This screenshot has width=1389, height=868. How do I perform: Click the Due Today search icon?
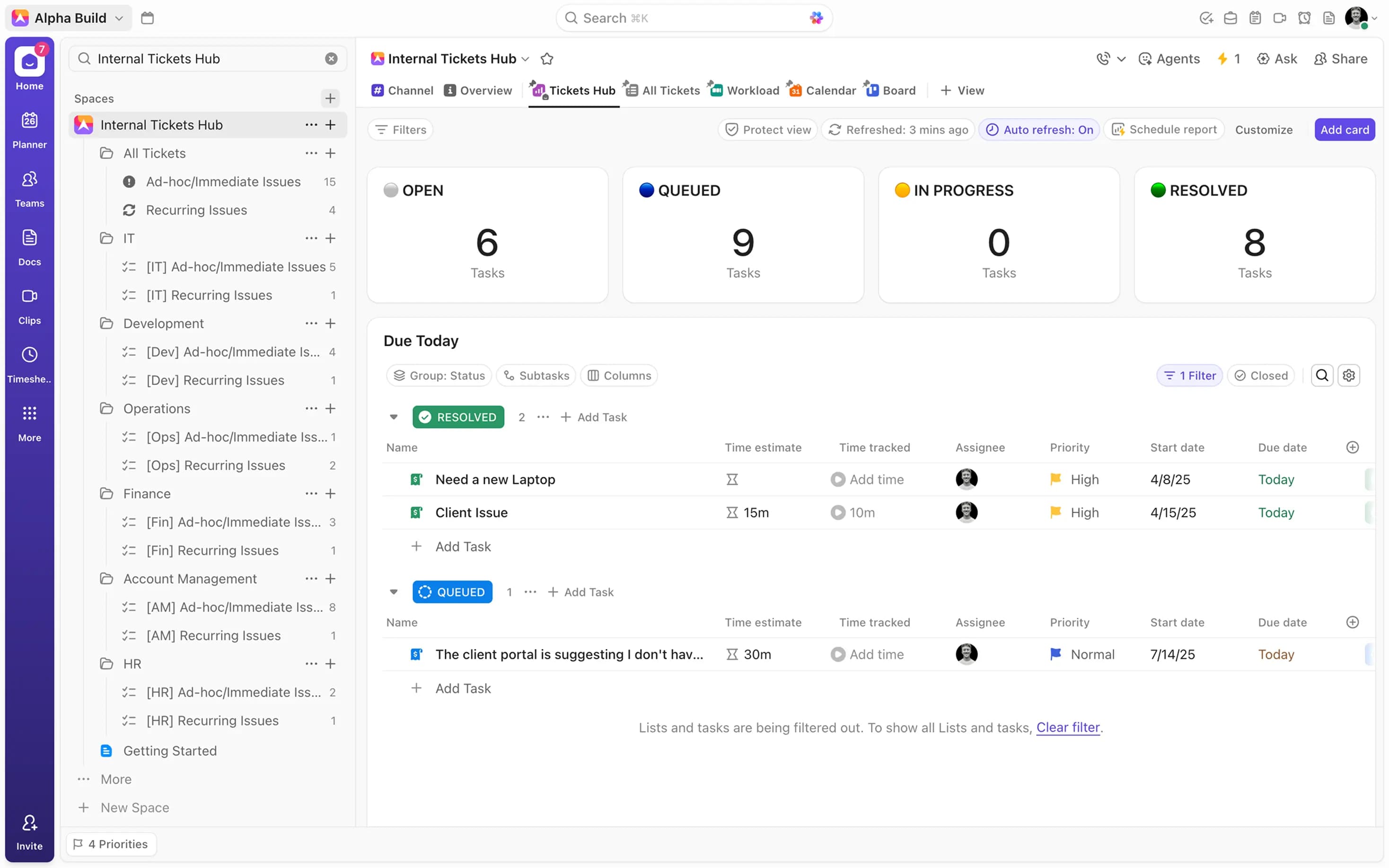(1322, 376)
